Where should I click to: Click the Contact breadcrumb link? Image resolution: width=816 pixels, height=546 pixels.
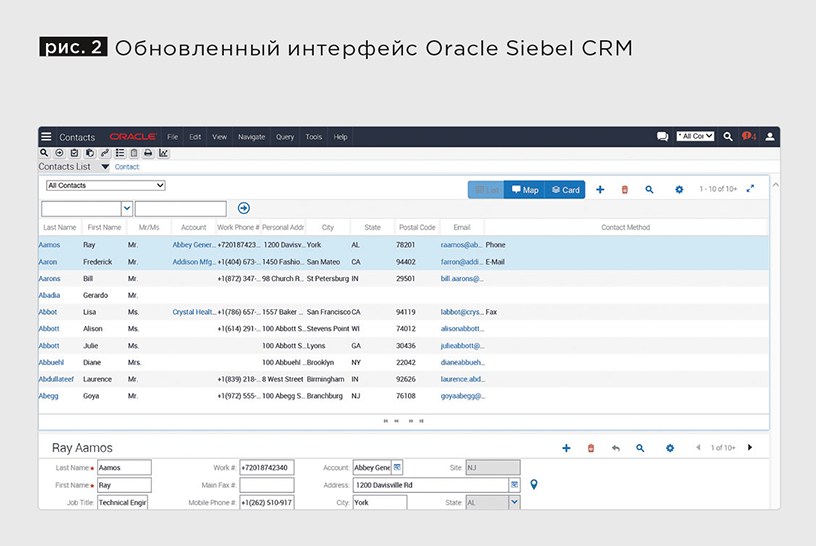127,167
